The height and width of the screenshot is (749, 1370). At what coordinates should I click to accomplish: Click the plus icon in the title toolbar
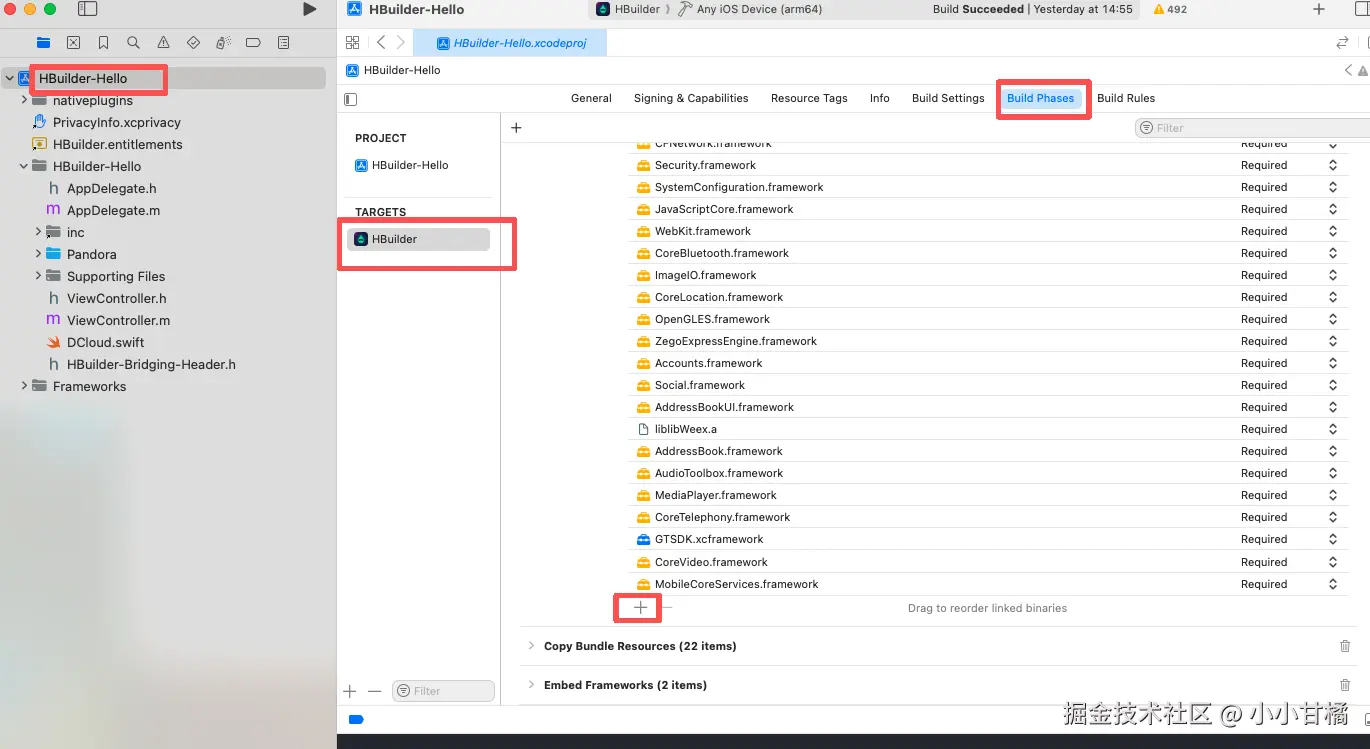[1319, 9]
